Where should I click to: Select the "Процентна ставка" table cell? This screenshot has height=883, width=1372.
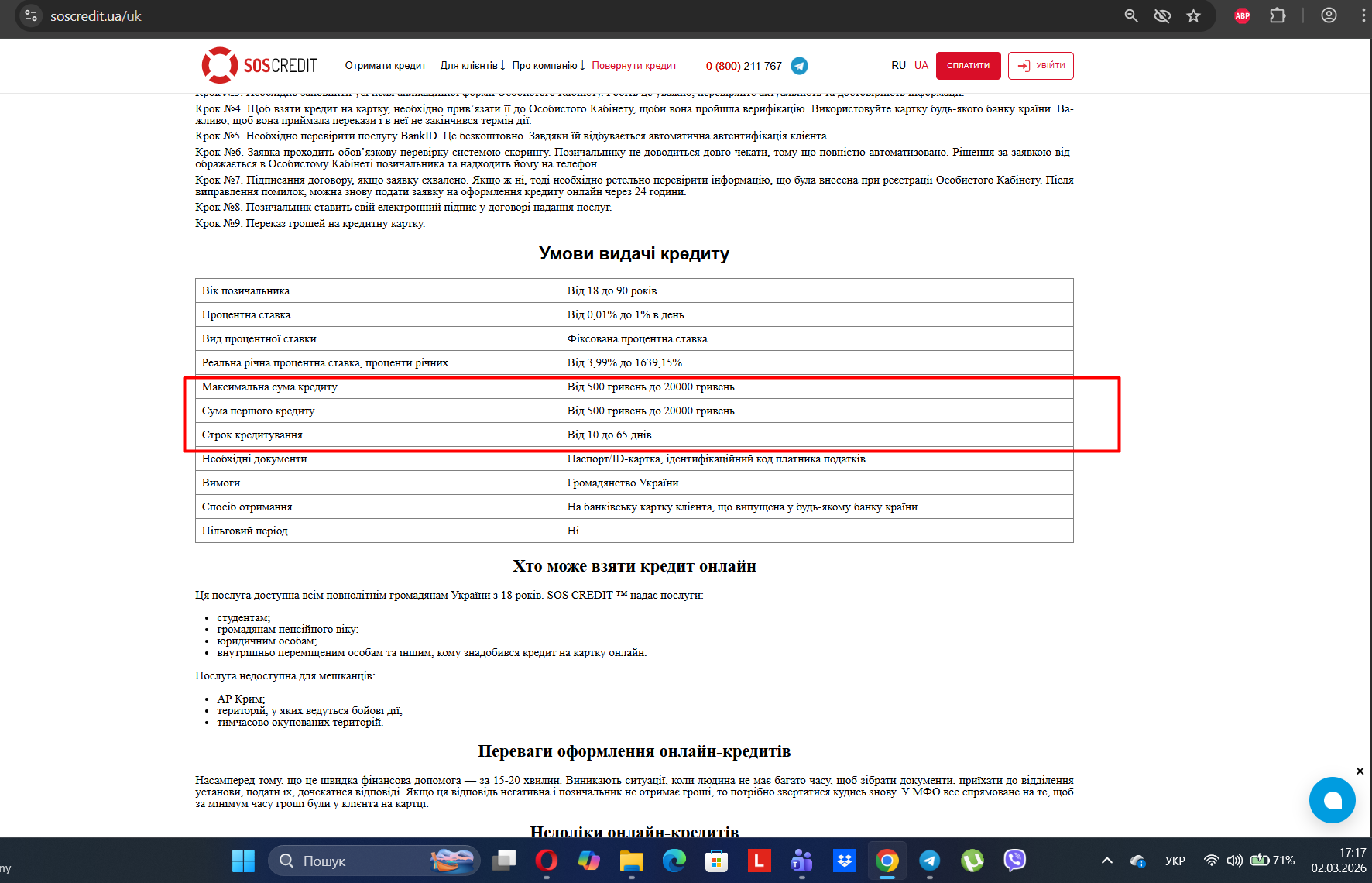(378, 314)
